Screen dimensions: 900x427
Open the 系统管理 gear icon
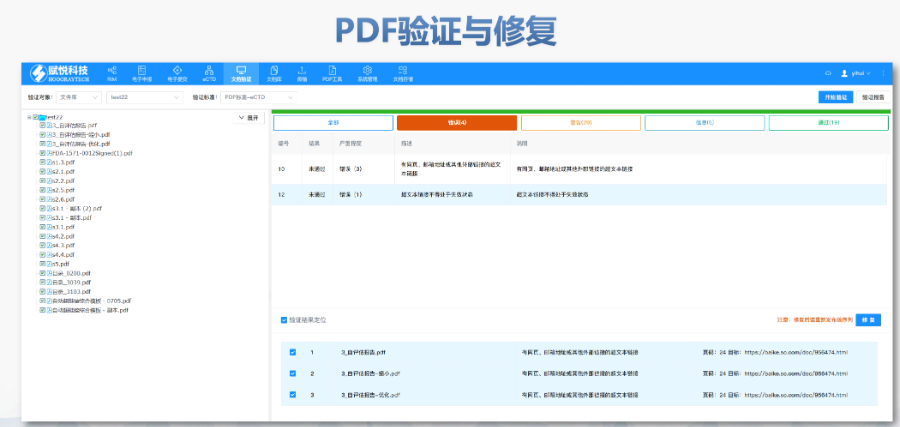[367, 70]
